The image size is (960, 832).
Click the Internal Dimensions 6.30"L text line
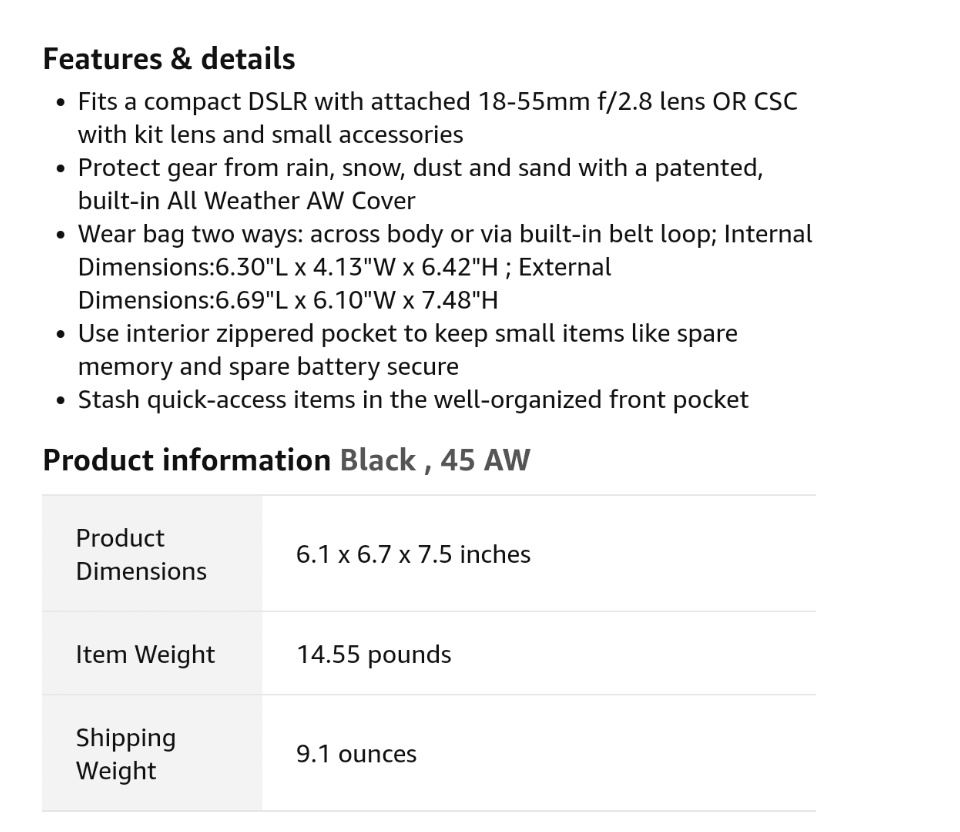coord(343,267)
